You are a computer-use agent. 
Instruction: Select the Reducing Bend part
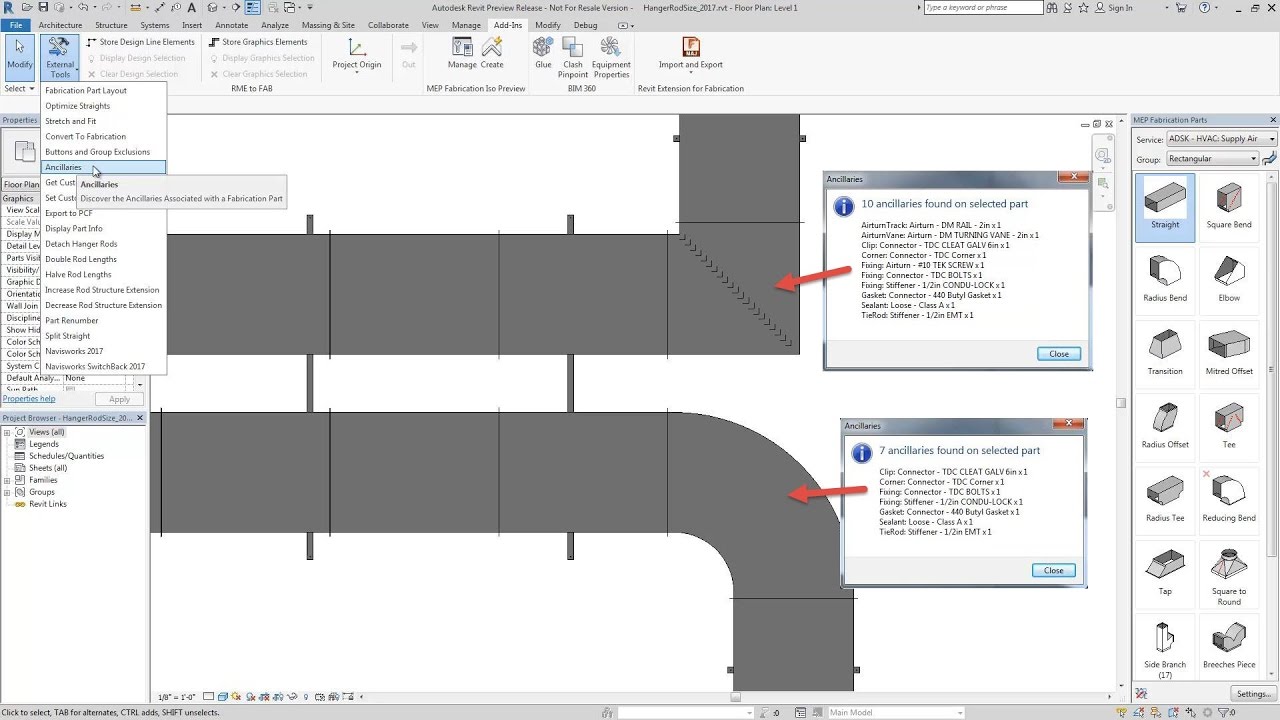click(1229, 500)
